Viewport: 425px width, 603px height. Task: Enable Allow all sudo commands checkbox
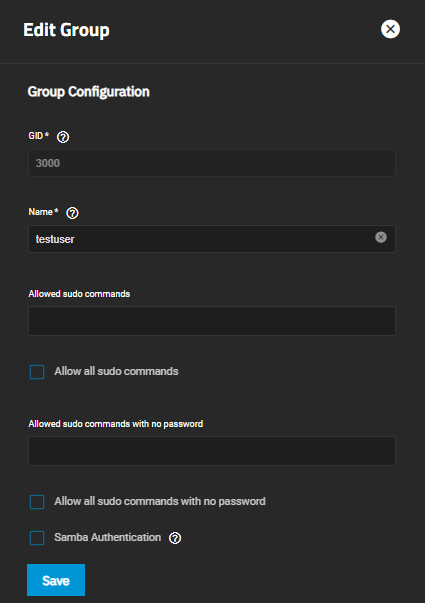click(x=37, y=372)
